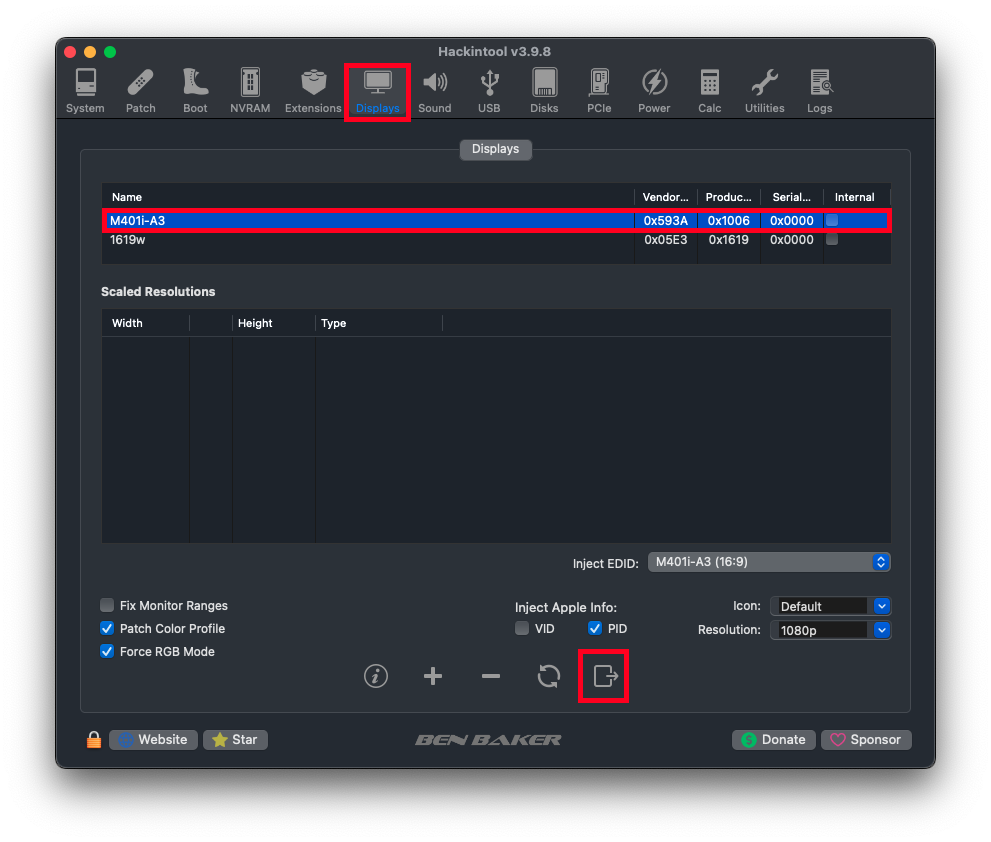Open the Patch toolbar section
Screen dimensions: 991x842
140,90
